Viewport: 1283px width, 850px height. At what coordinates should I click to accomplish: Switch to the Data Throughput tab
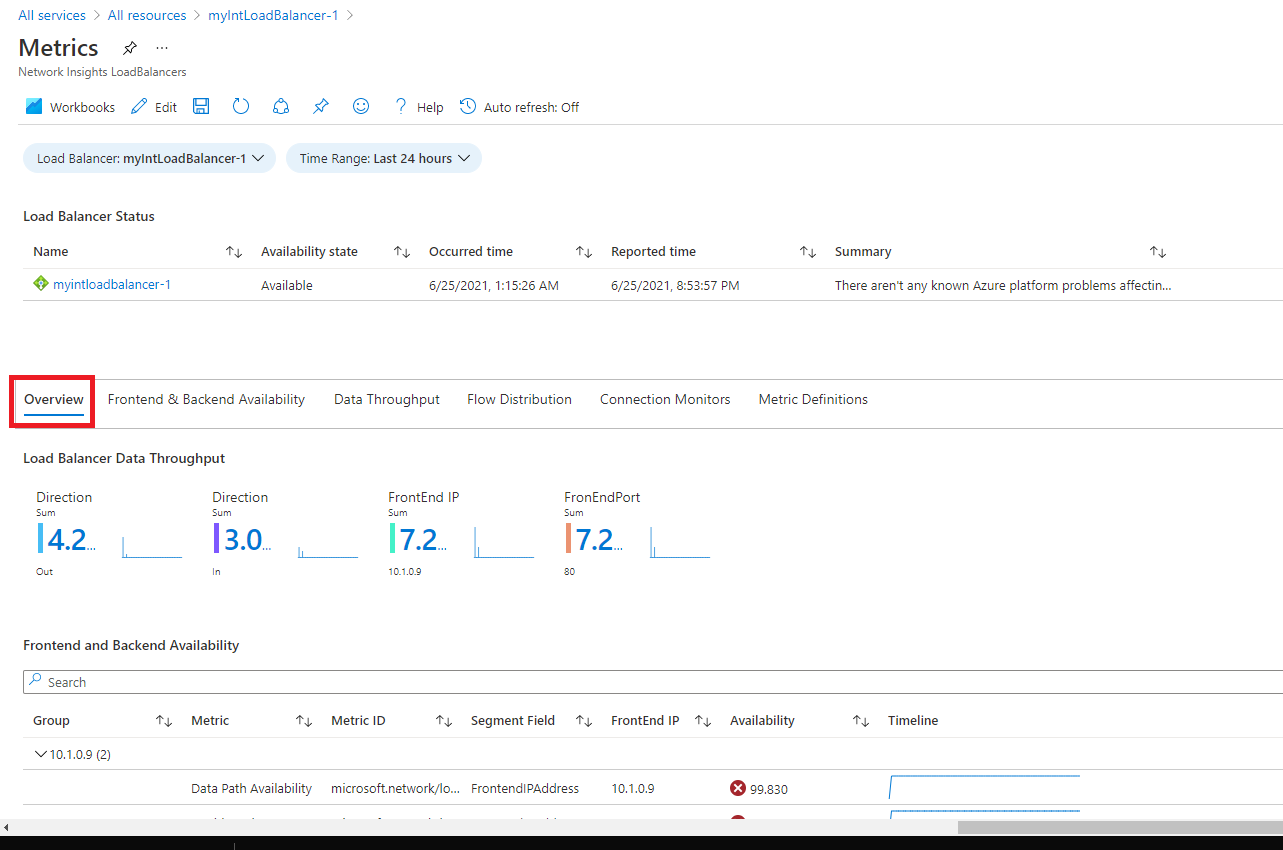[x=386, y=399]
